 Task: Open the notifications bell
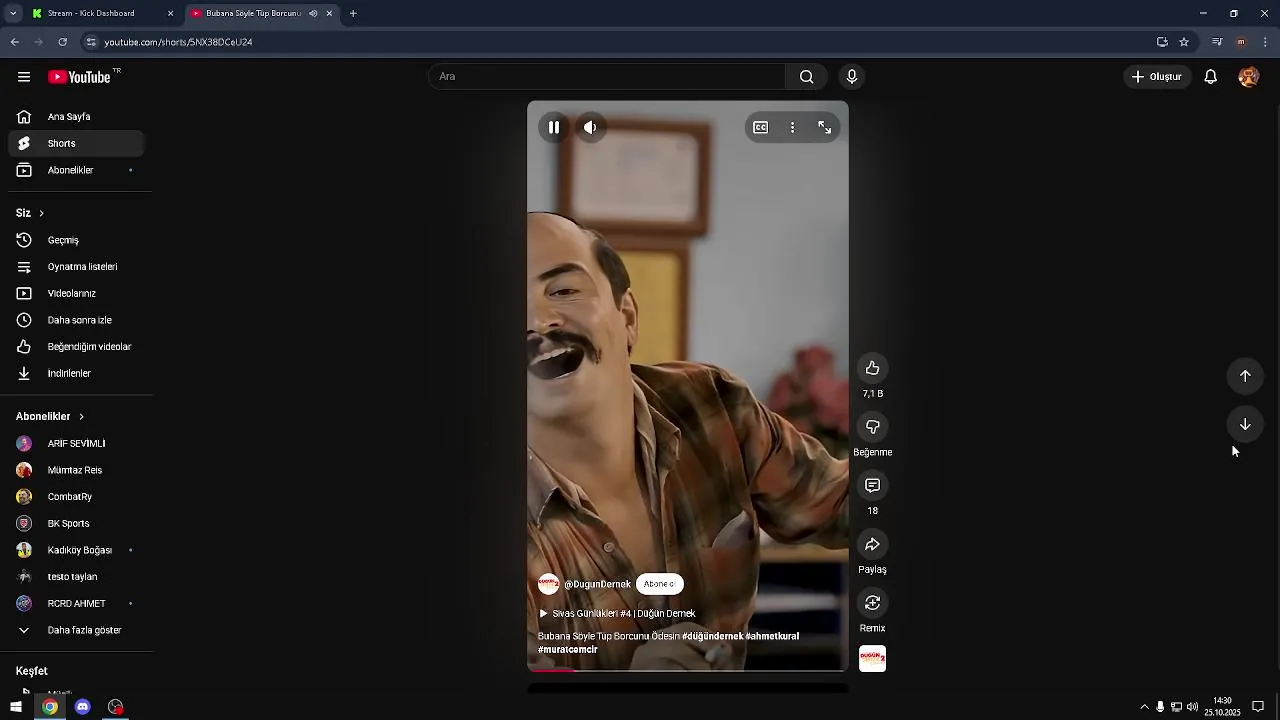[1210, 77]
